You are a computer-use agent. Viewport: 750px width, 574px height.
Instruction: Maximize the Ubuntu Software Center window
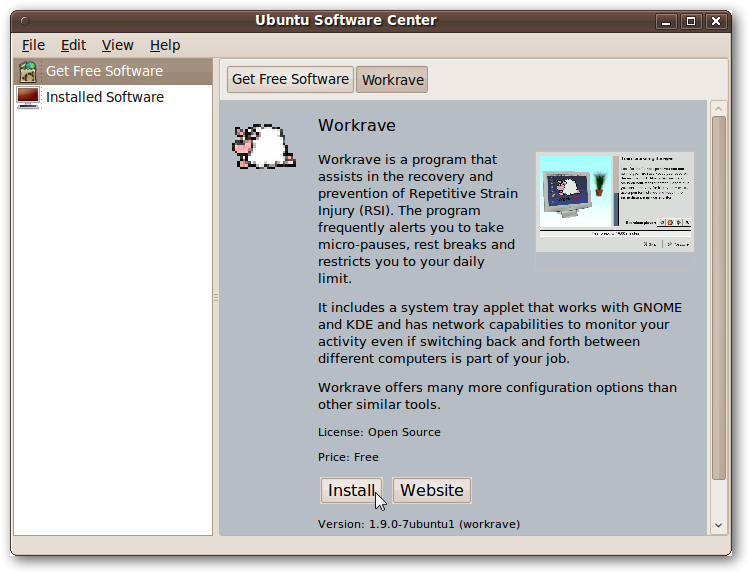(691, 22)
